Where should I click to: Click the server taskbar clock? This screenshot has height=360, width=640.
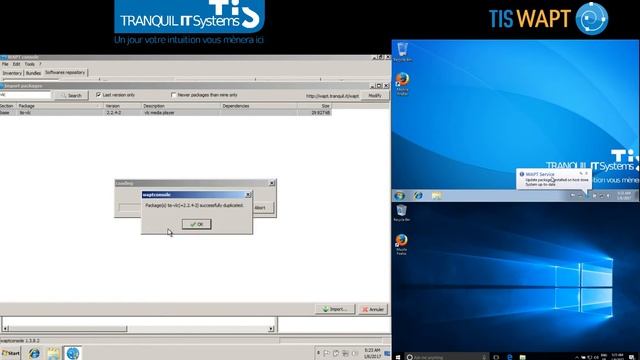coord(372,353)
